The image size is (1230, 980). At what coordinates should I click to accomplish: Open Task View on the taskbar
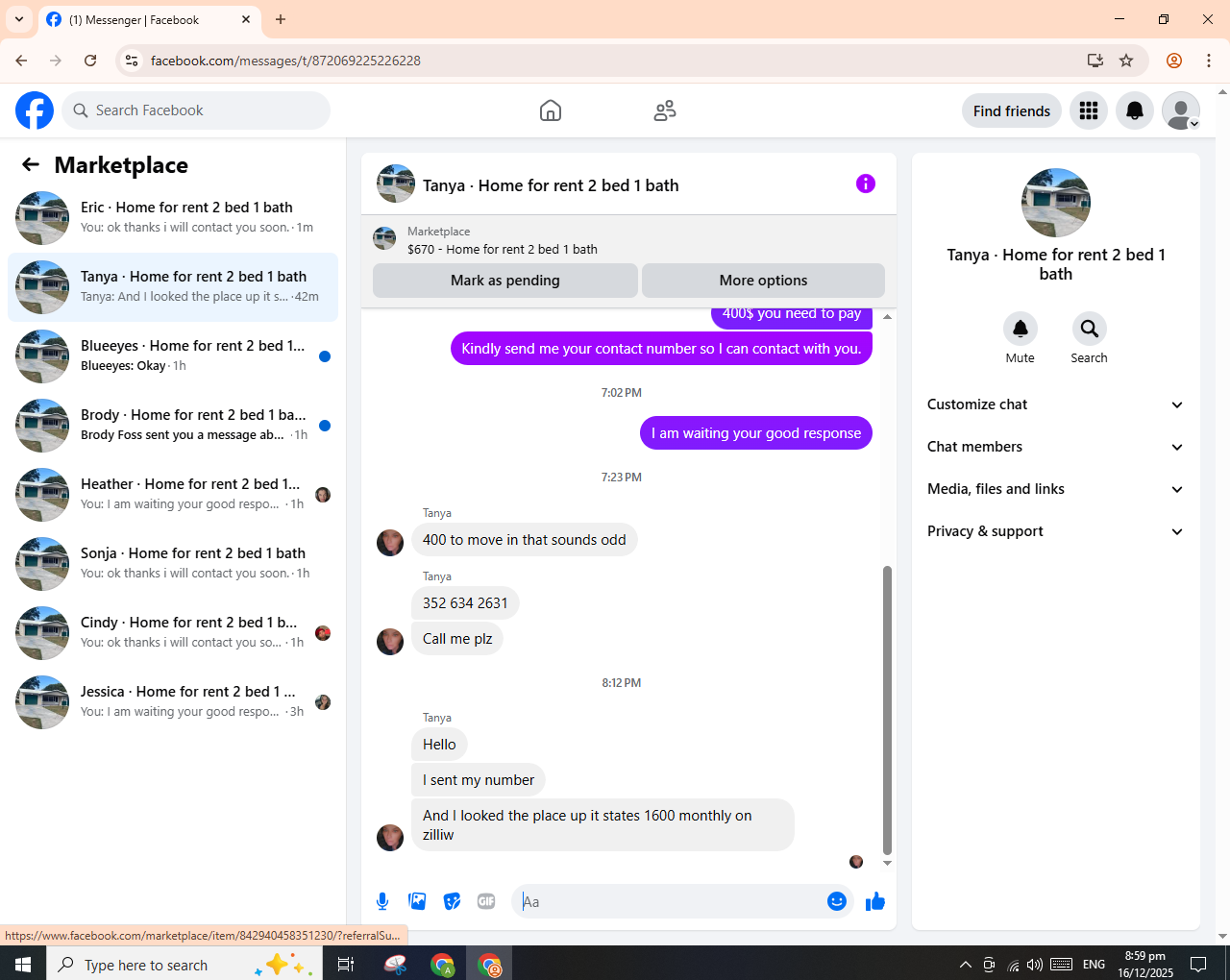(346, 964)
